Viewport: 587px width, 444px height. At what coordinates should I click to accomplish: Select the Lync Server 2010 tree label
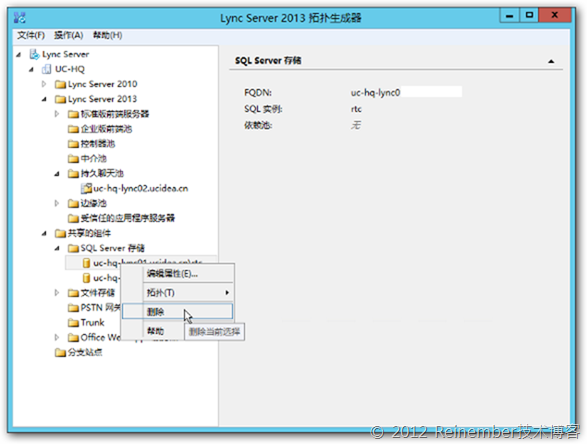103,84
